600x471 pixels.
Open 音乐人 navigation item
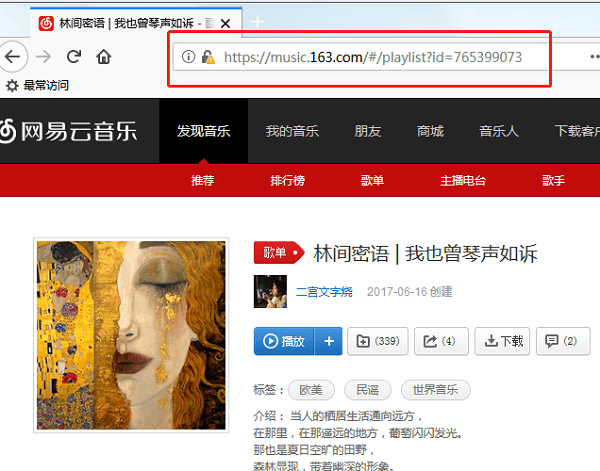point(499,131)
